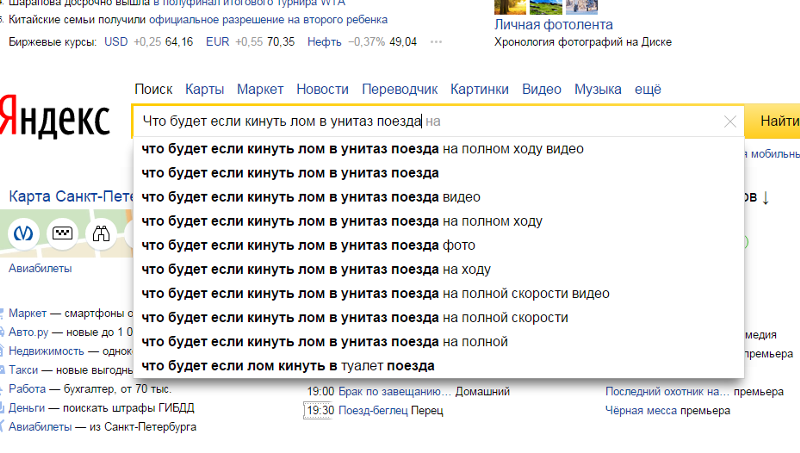Click the 19:00 time entry
The width and height of the screenshot is (800, 453).
pyautogui.click(x=320, y=392)
